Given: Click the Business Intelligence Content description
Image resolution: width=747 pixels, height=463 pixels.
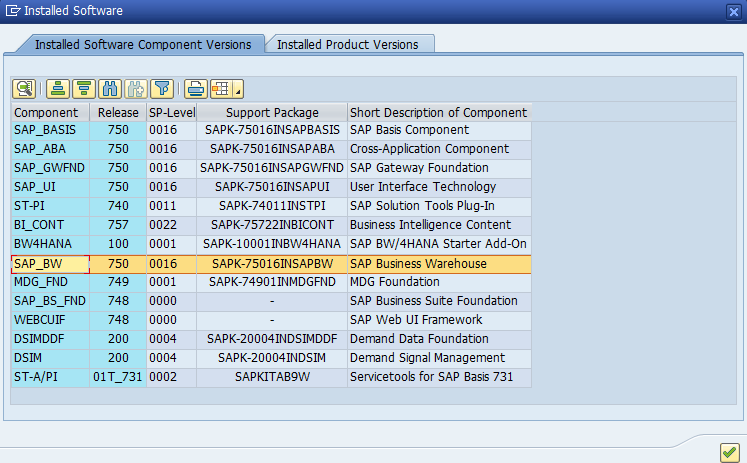Looking at the screenshot, I should (x=439, y=225).
